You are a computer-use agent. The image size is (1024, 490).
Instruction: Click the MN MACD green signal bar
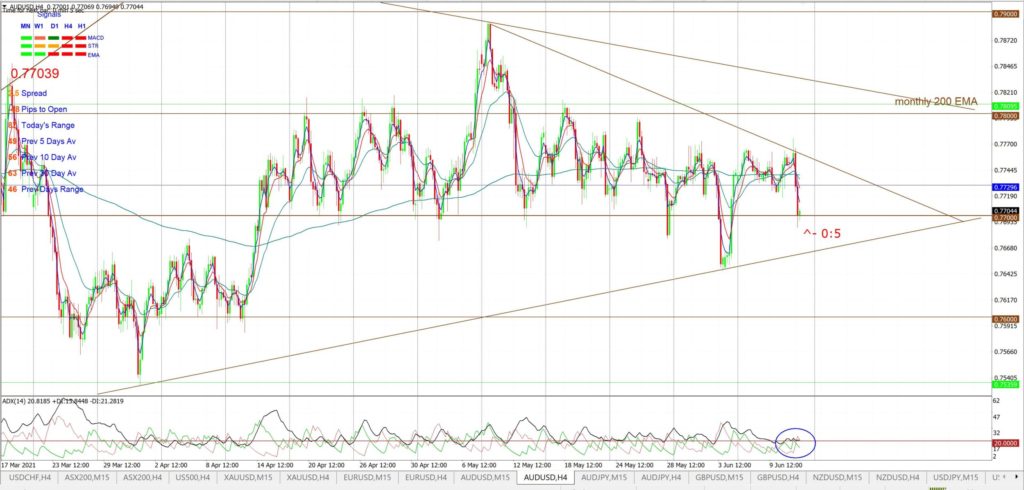[x=26, y=38]
